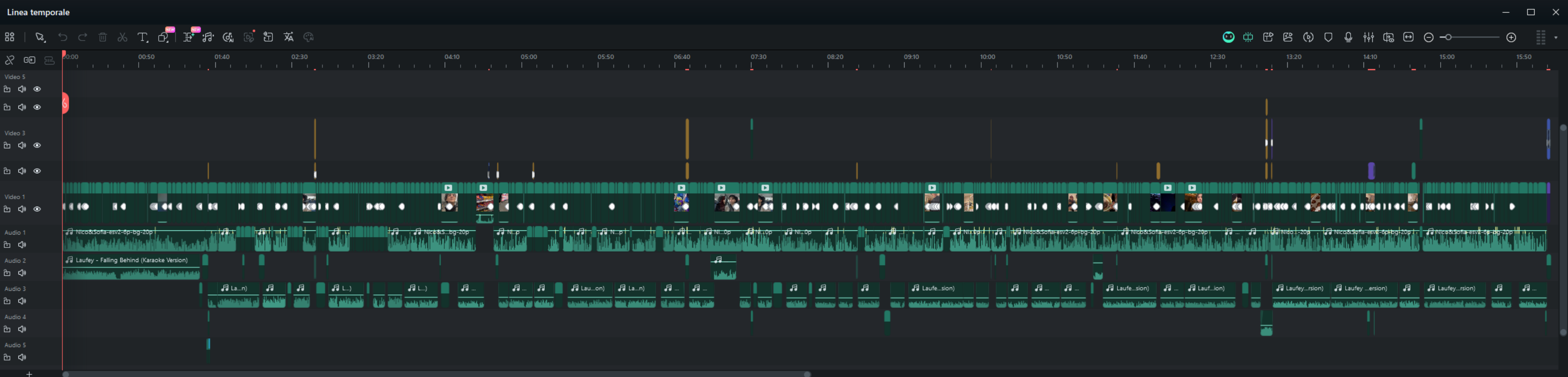The height and width of the screenshot is (377, 1568).
Task: Lock the Audio 2 track
Action: pyautogui.click(x=7, y=273)
